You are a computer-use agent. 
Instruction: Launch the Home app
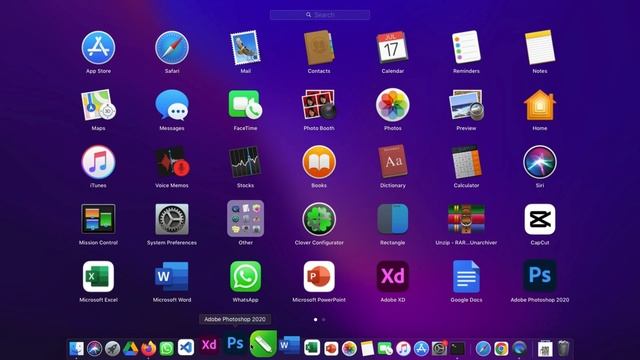pos(540,105)
